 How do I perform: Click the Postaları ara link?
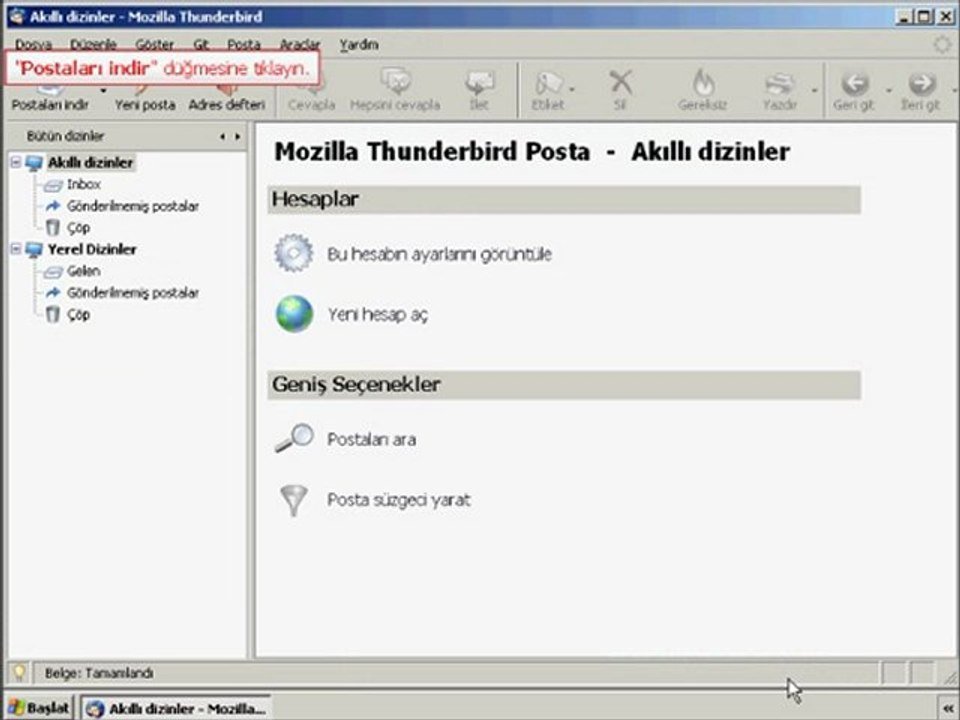tap(372, 440)
